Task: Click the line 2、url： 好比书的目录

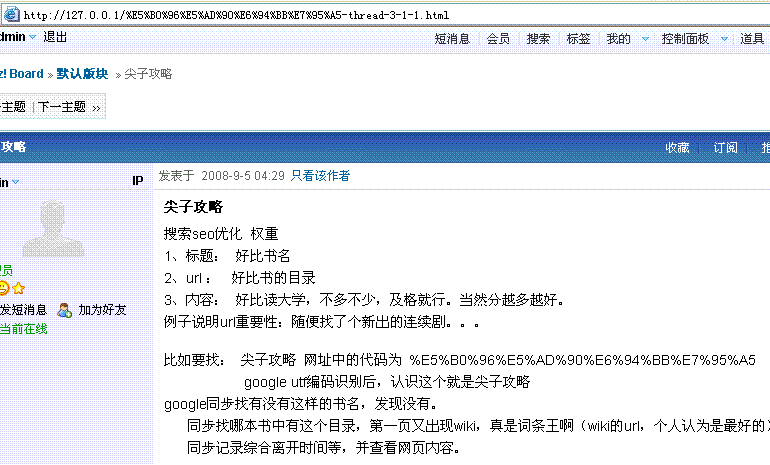Action: tap(240, 278)
